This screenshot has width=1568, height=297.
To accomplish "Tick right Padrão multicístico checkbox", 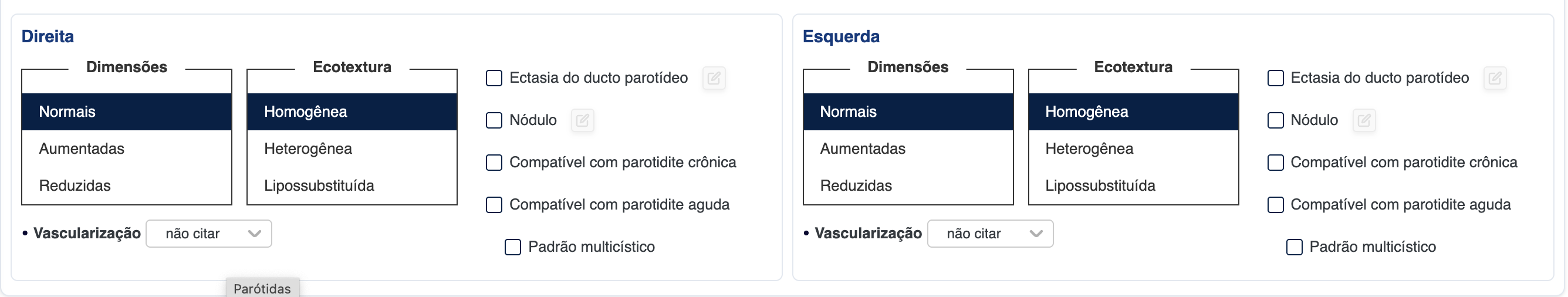I will (512, 248).
